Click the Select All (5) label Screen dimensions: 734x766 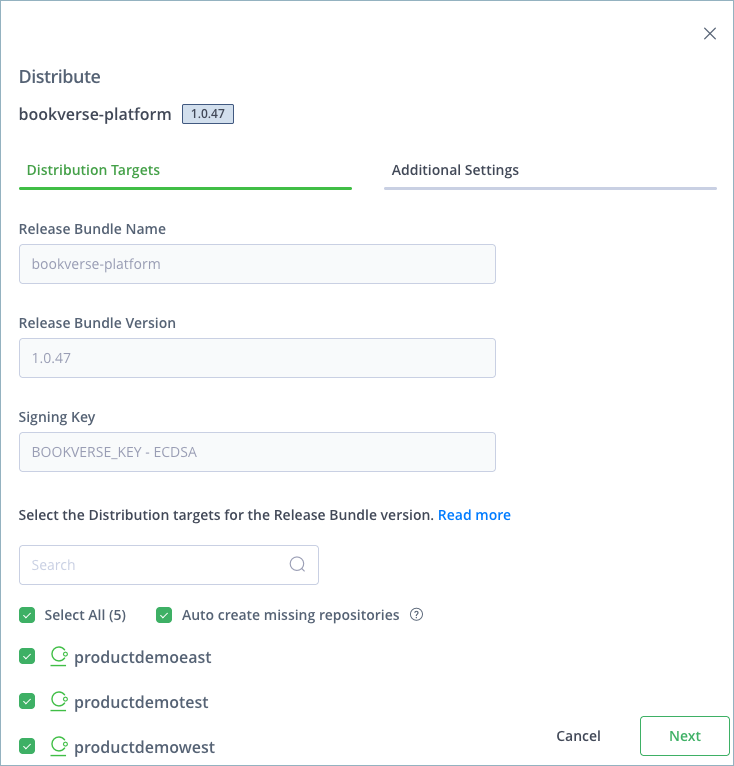85,615
